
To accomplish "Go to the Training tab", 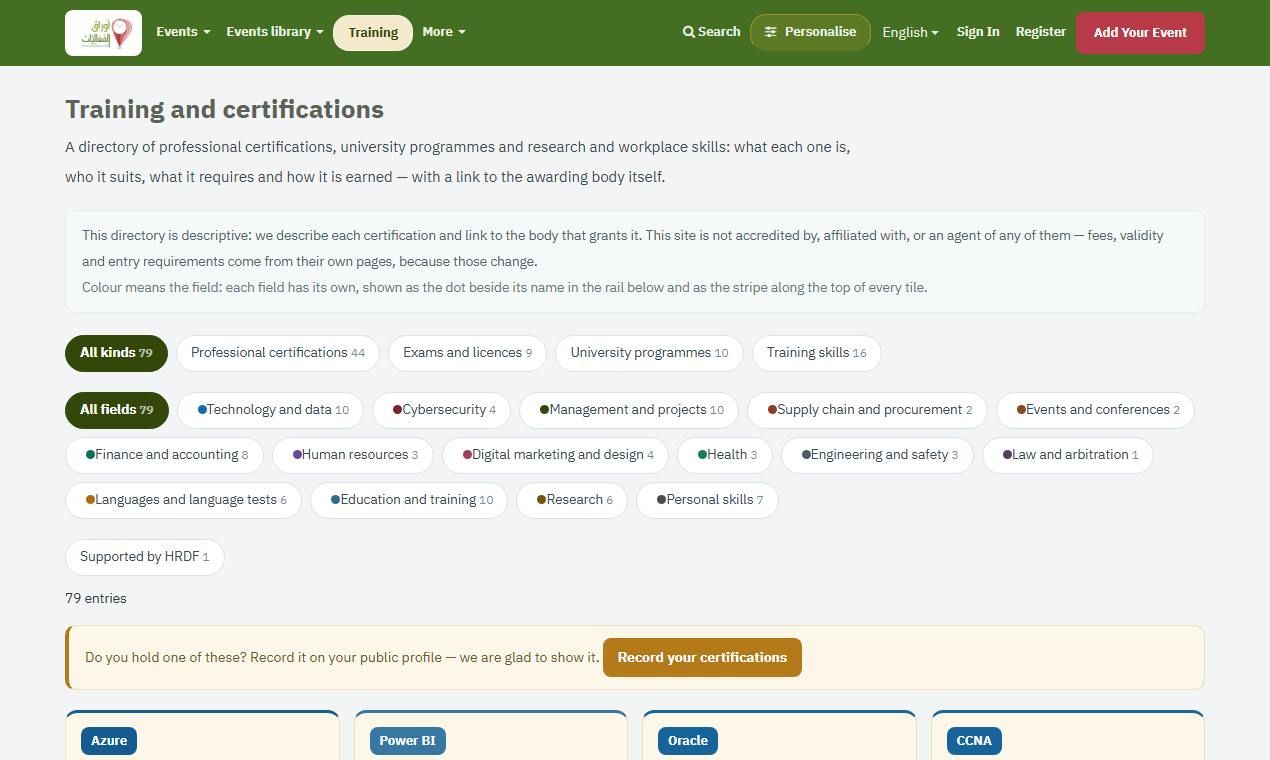I will point(373,32).
